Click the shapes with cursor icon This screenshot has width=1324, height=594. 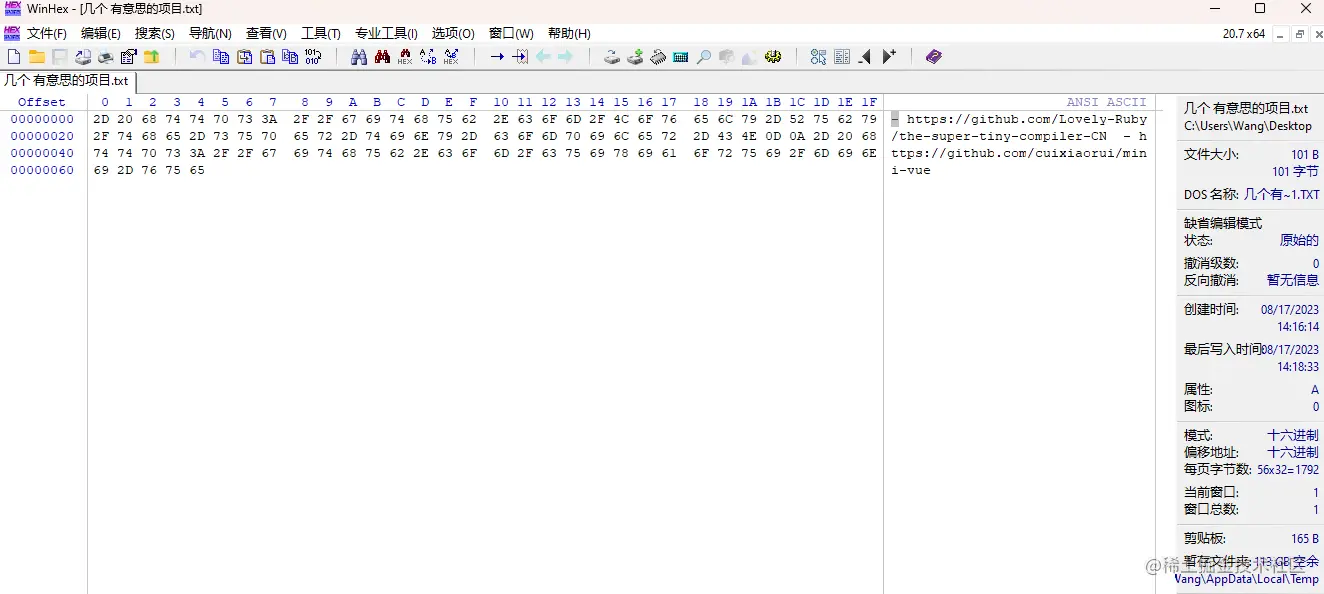click(x=819, y=57)
